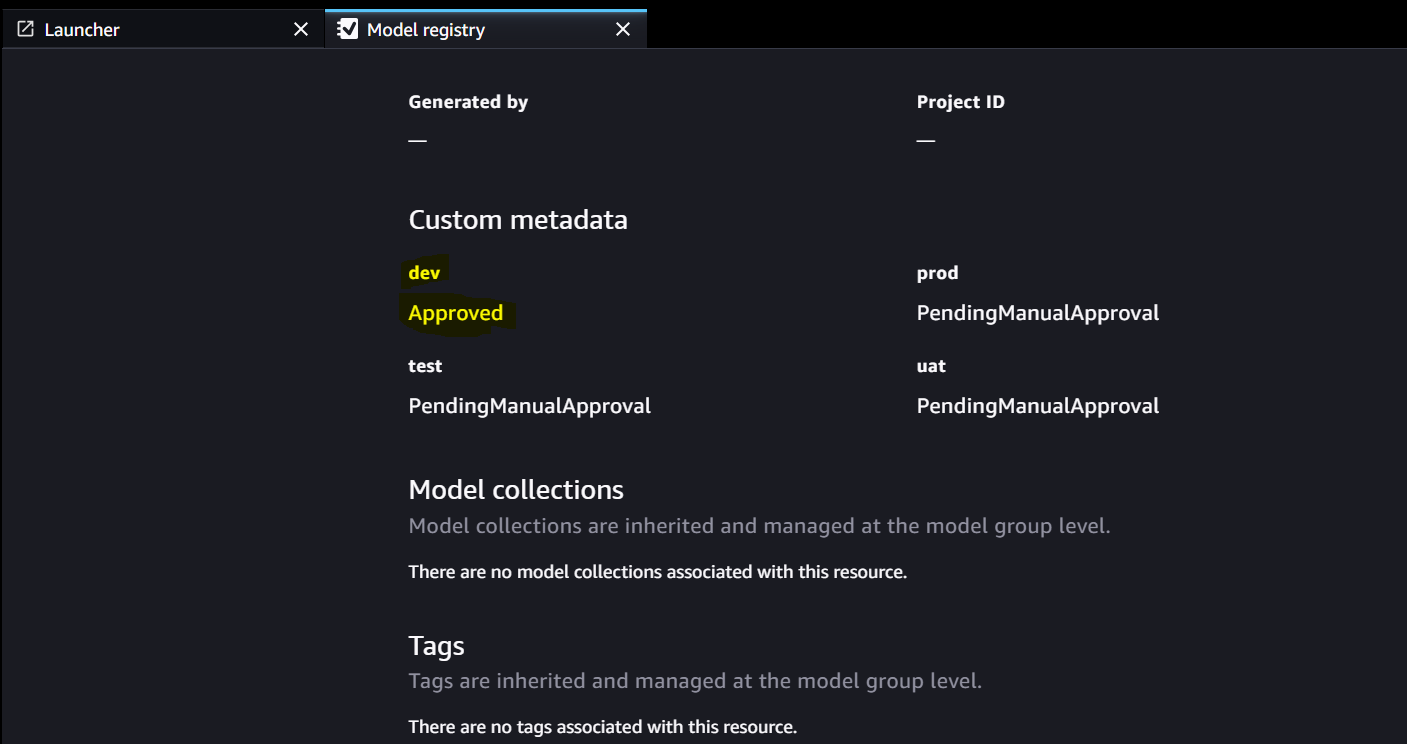The width and height of the screenshot is (1407, 744).
Task: Select the test metadata key
Action: (425, 365)
